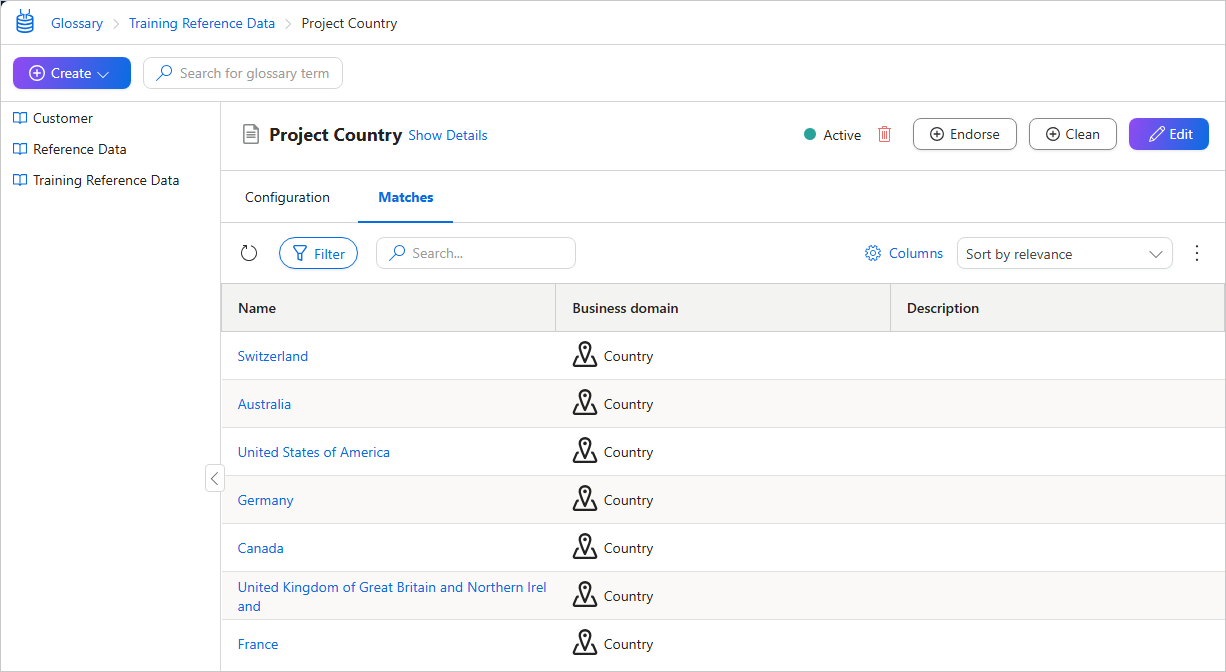The image size is (1226, 672).
Task: Click the Country map-pin icon in France row
Action: click(585, 643)
